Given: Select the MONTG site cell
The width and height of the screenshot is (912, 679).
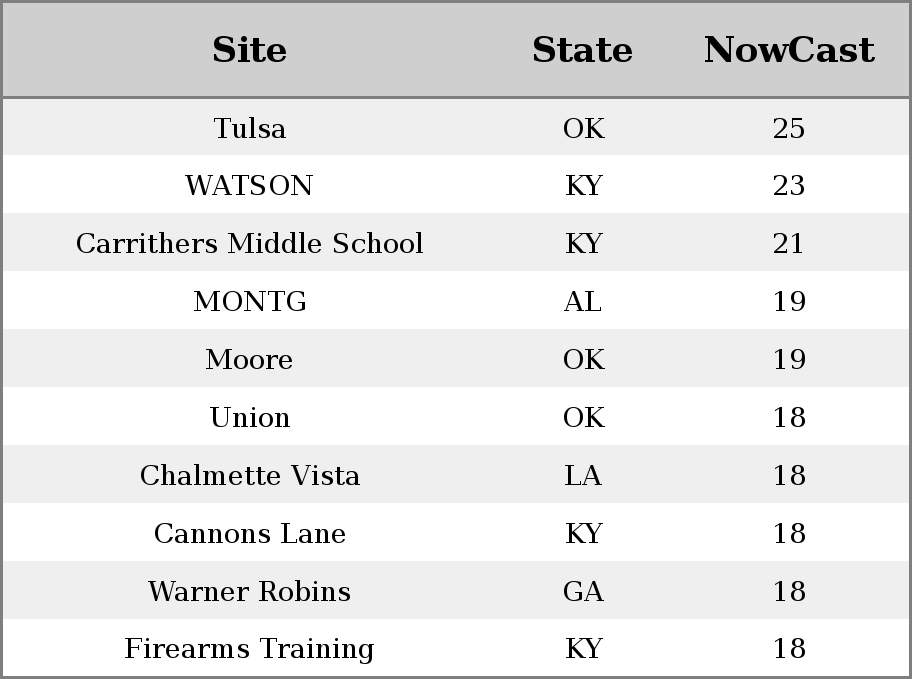Looking at the screenshot, I should point(250,301).
